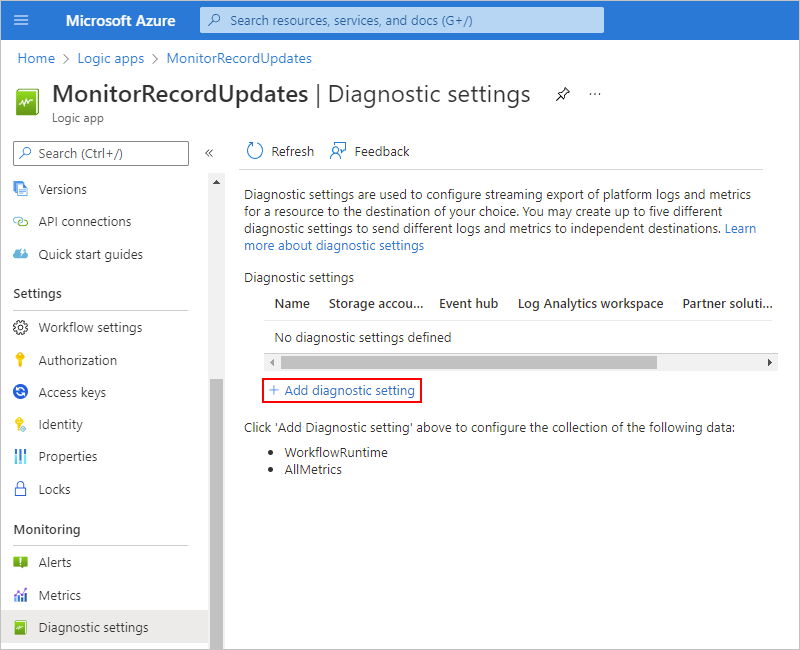Click MonitorRecordUpdates breadcrumb link
The image size is (800, 650).
239,58
